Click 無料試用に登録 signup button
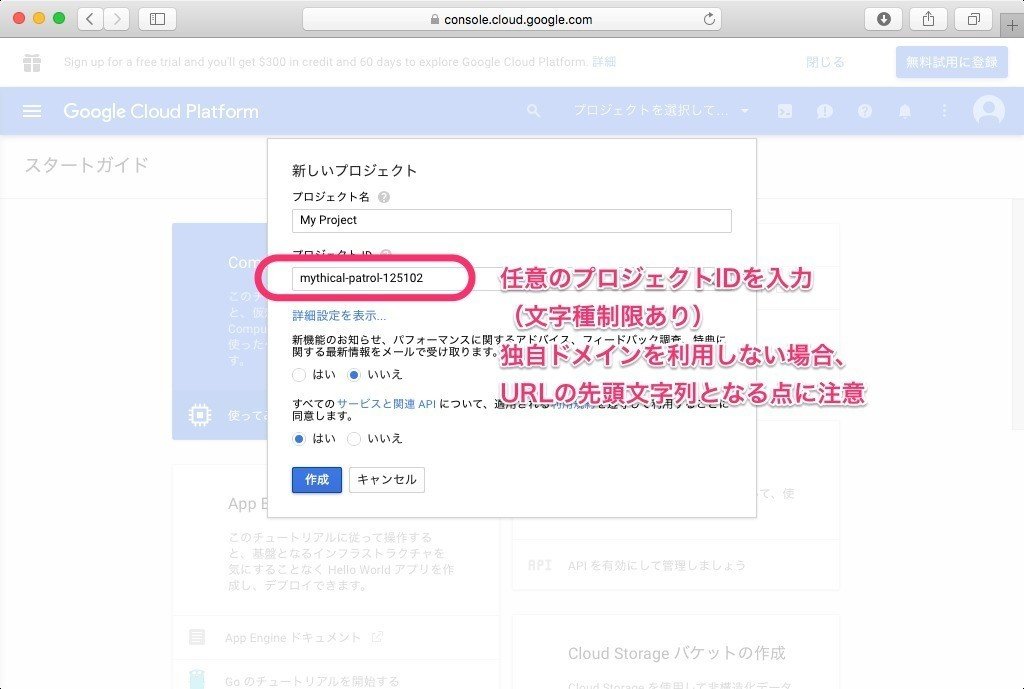The width and height of the screenshot is (1024, 689). (952, 63)
